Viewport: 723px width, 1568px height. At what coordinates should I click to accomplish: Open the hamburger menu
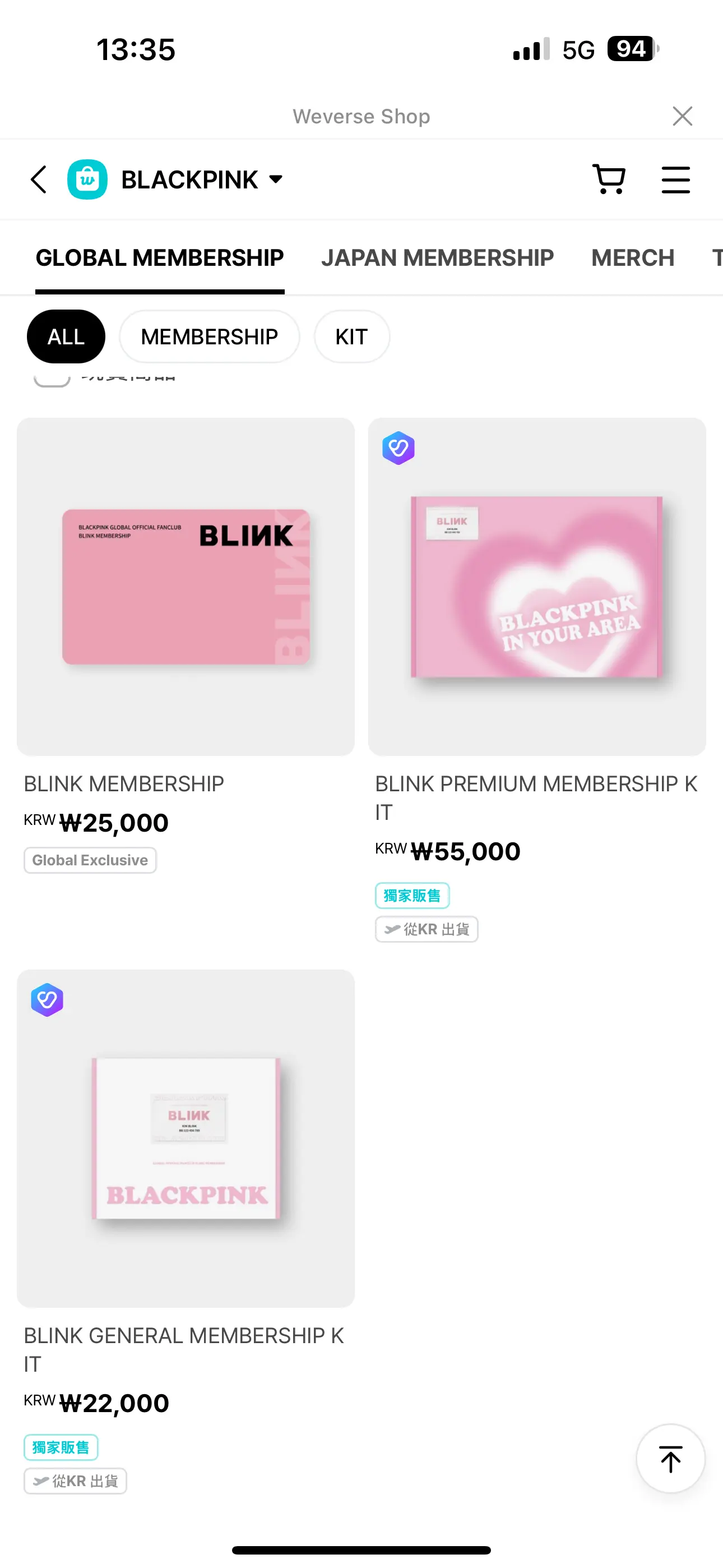pos(675,179)
